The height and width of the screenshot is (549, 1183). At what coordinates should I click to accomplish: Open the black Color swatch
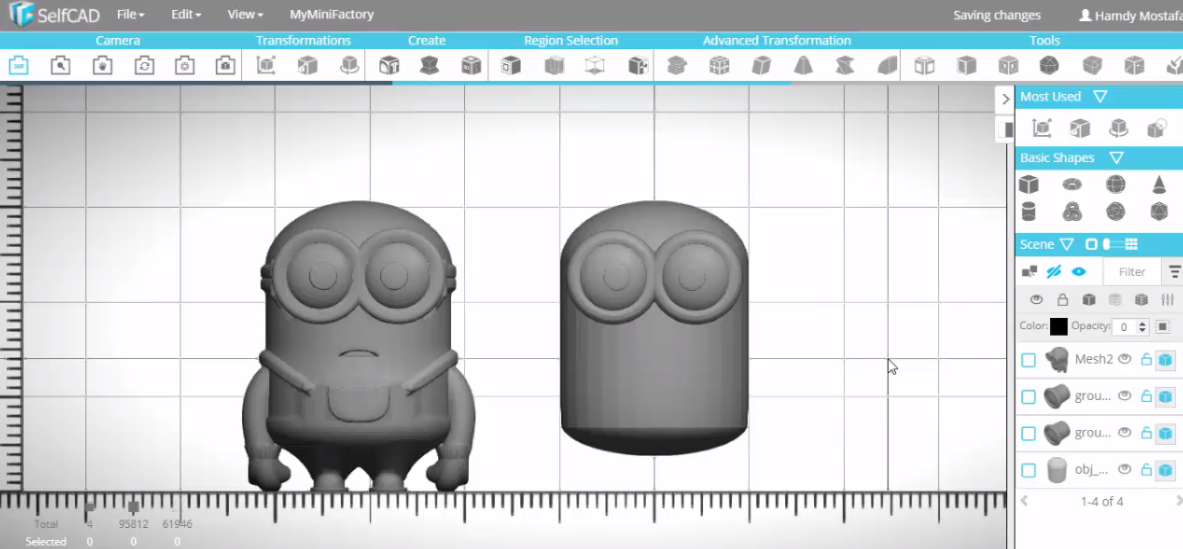click(x=1059, y=327)
